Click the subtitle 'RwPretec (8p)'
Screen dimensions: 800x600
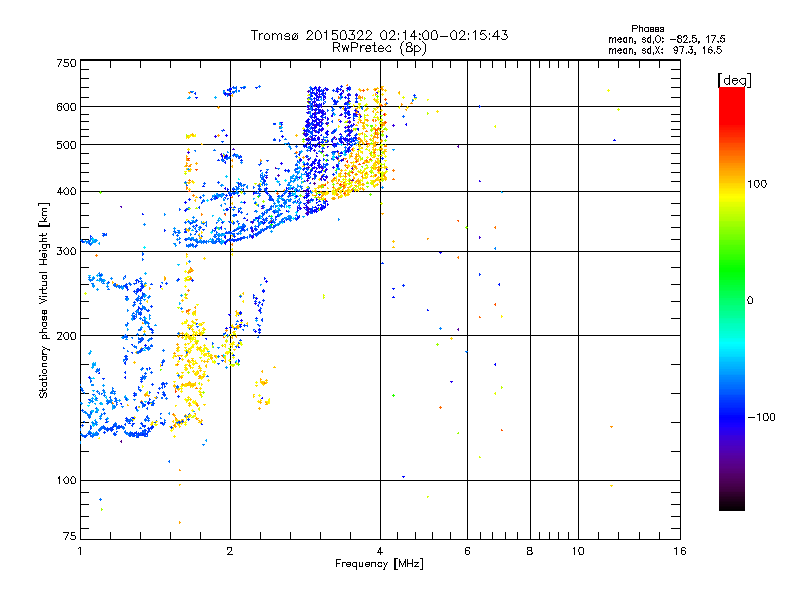379,48
